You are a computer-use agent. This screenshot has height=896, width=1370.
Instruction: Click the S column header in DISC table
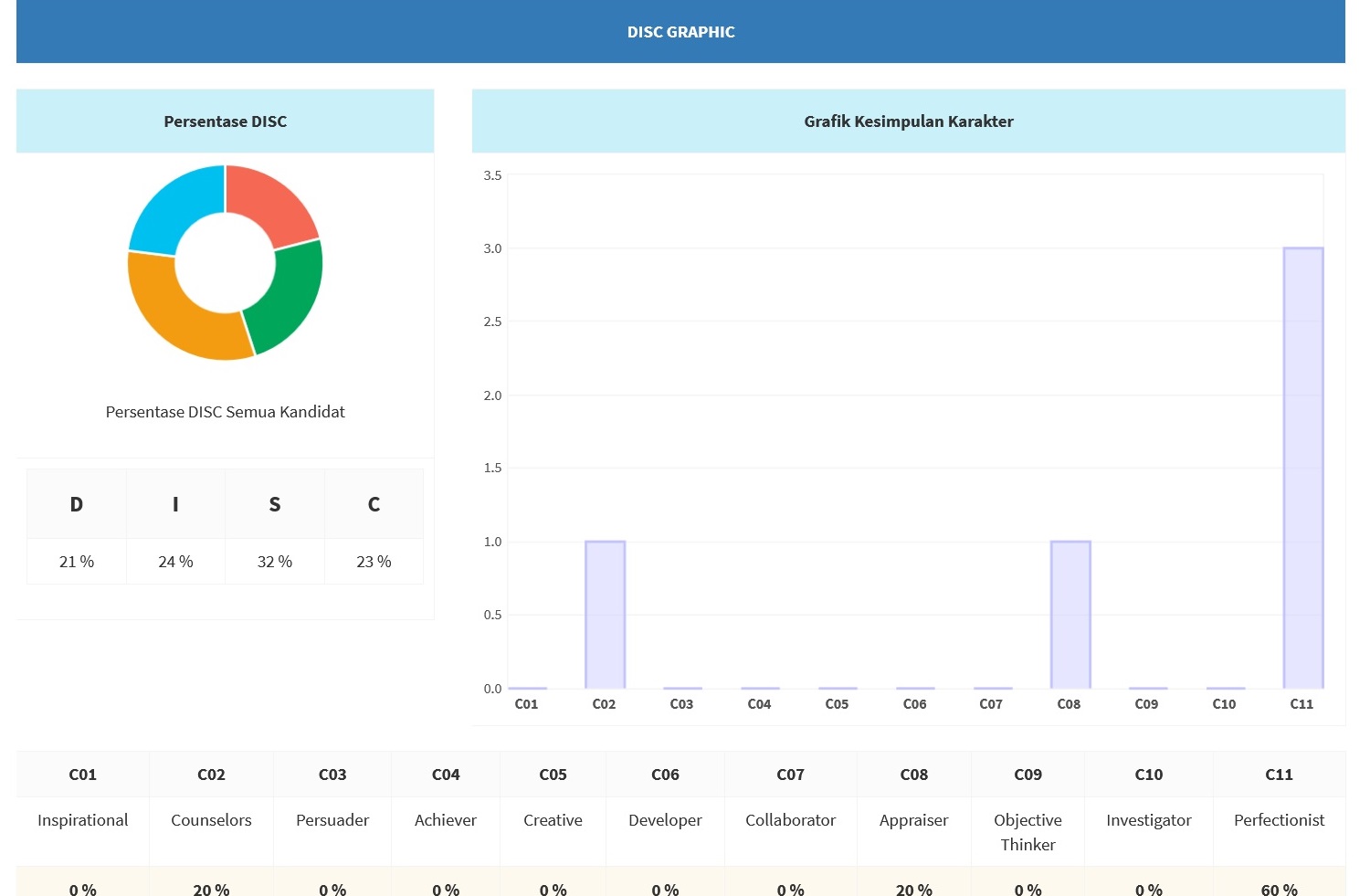coord(275,504)
